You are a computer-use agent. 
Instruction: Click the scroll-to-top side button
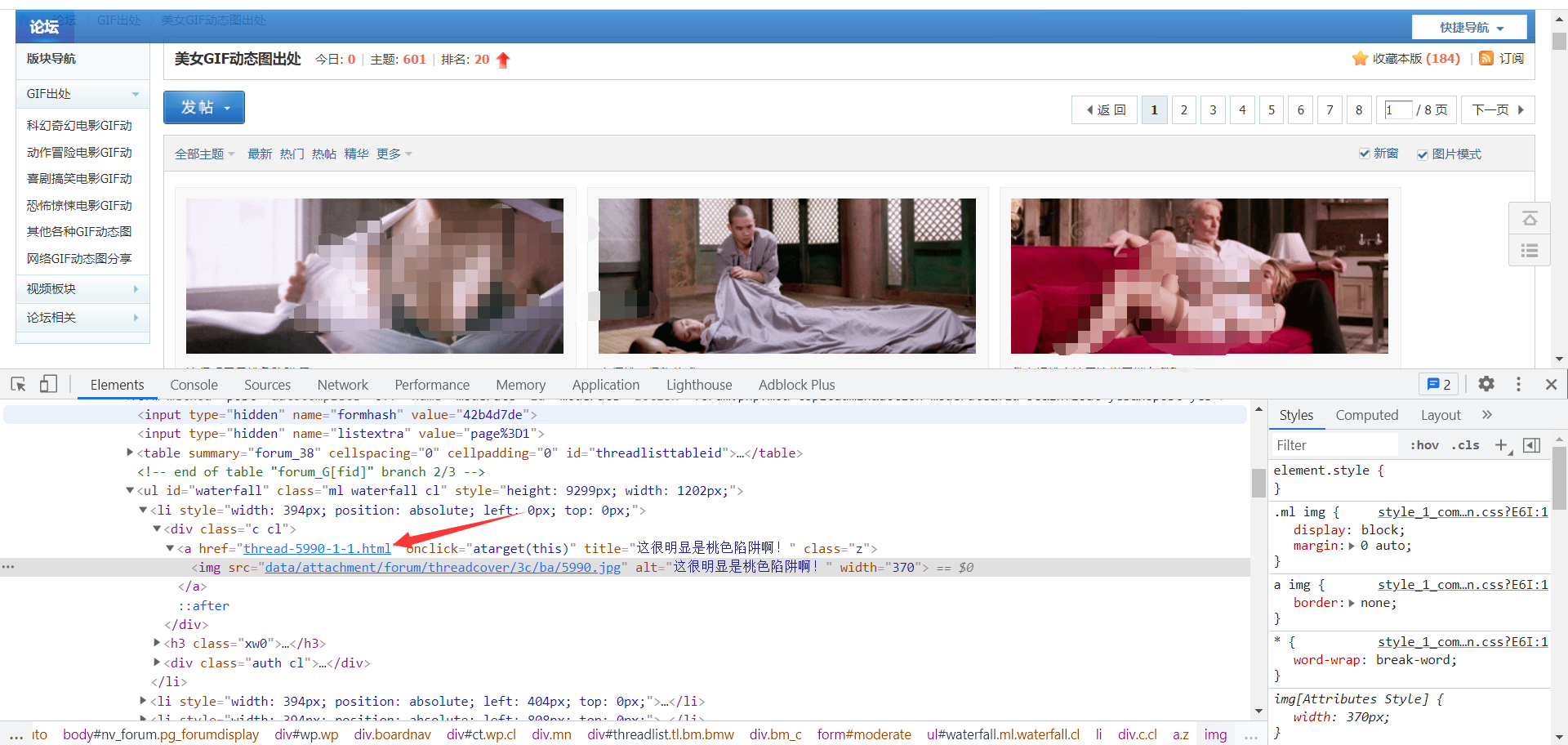(x=1530, y=219)
